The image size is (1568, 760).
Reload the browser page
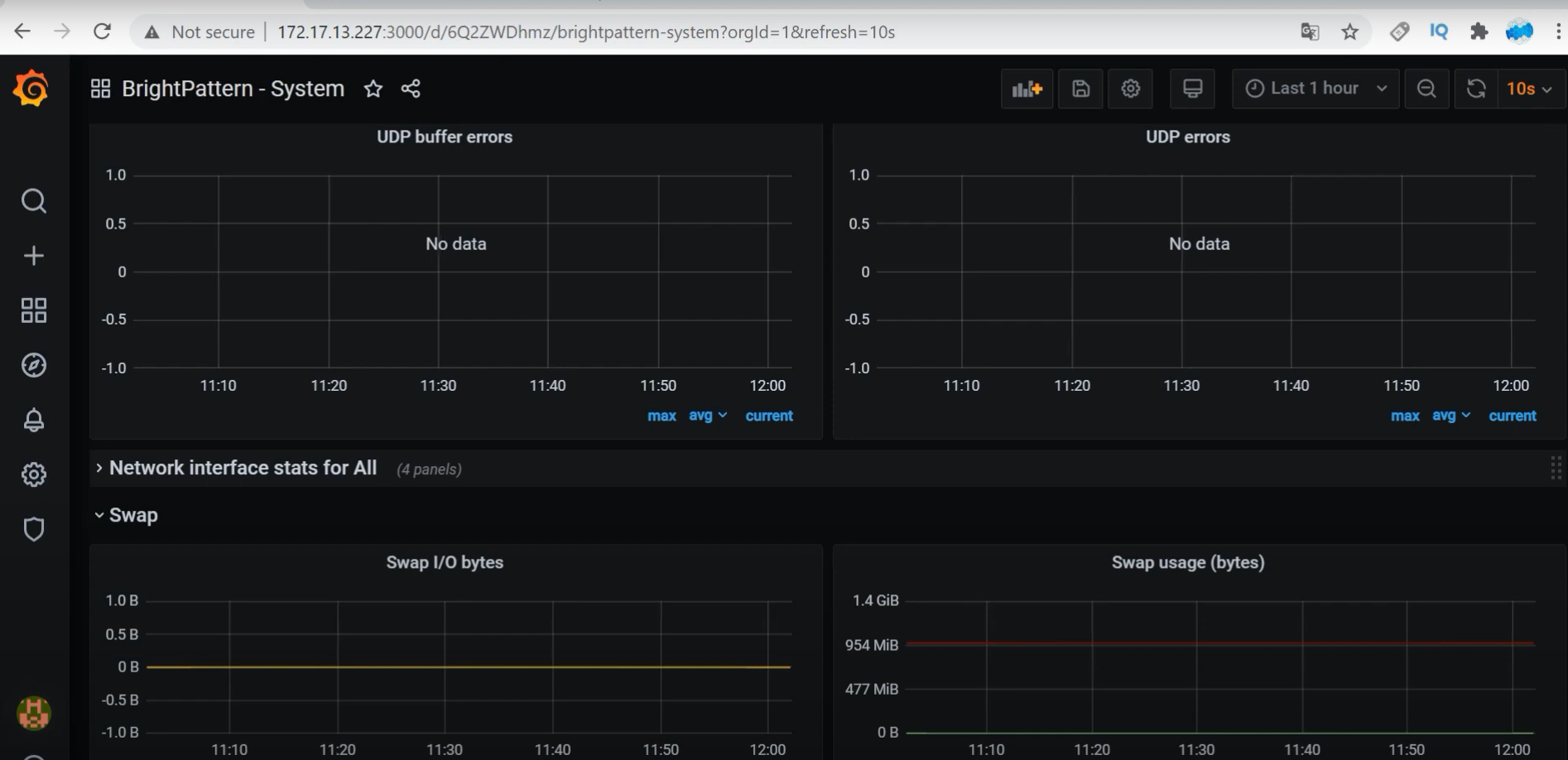102,31
